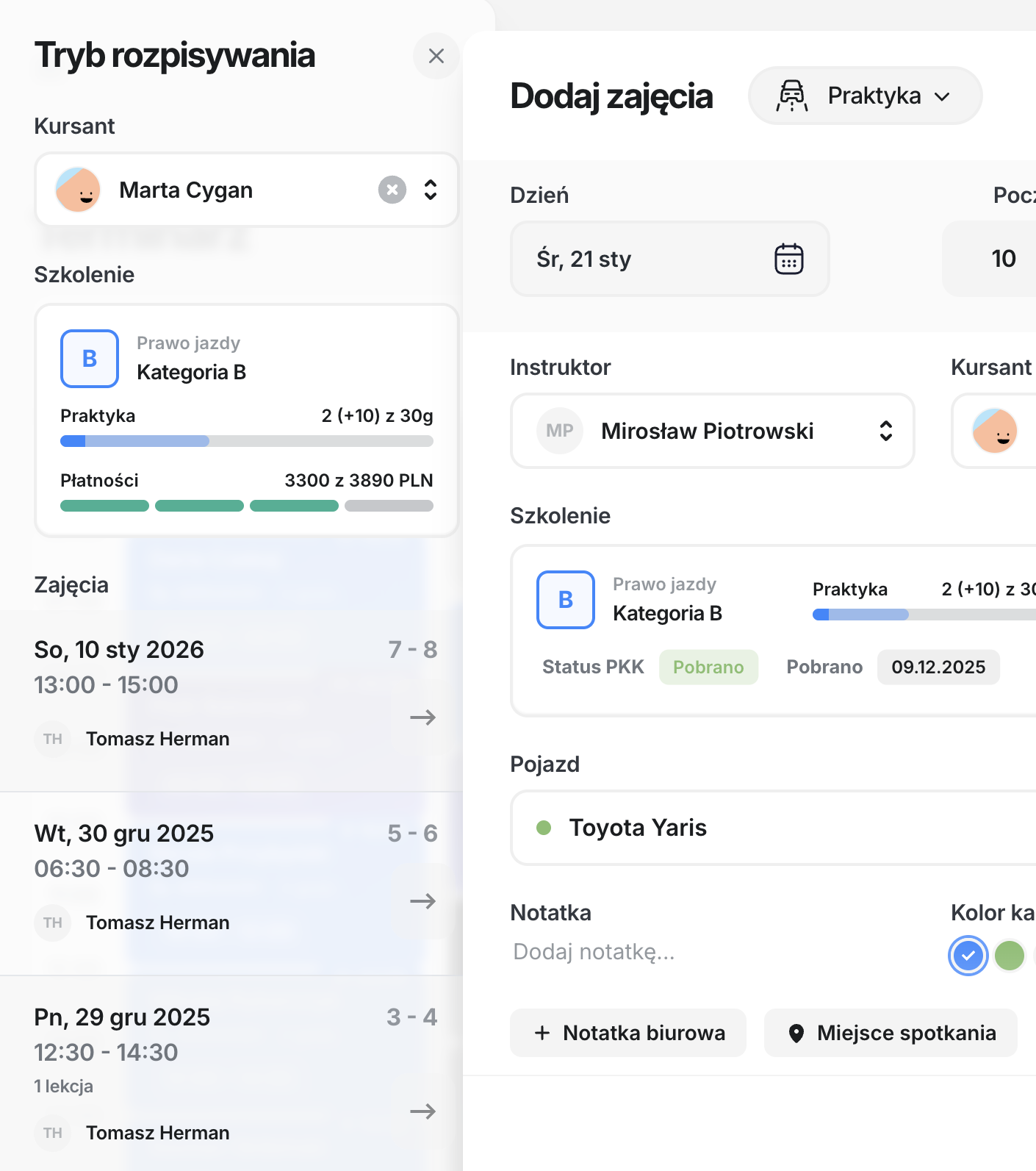Open the Praktyka lesson type dropdown
This screenshot has height=1171, width=1036.
pyautogui.click(x=865, y=96)
